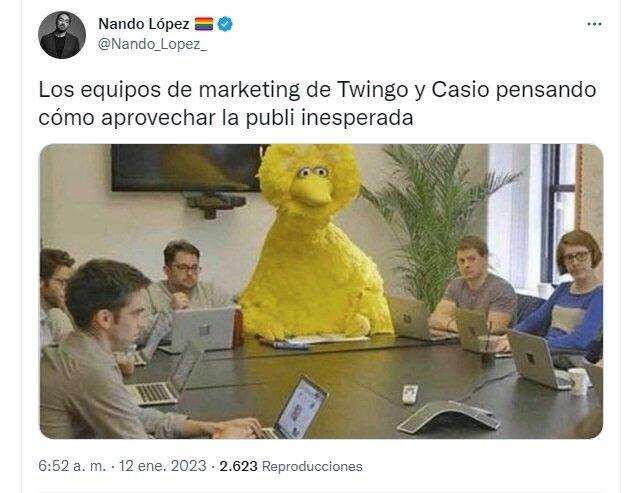Screen dimensions: 641x493
Task: Click the 12 ene. 2023 date
Action: pyautogui.click(x=163, y=466)
